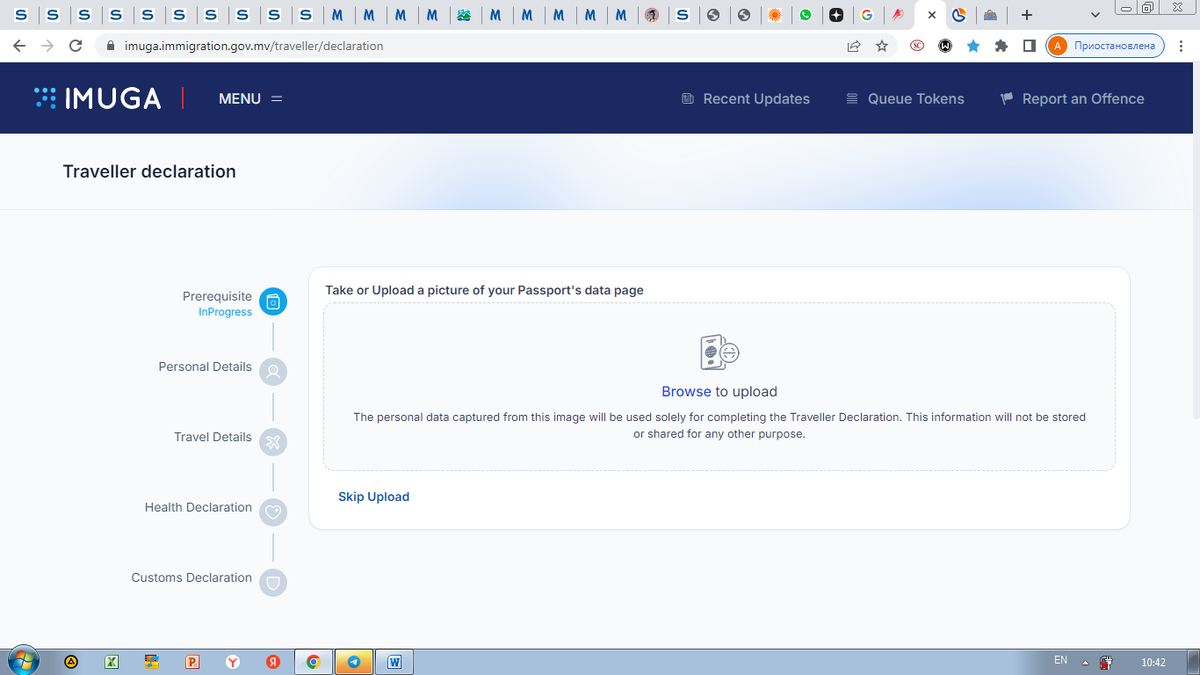The image size is (1200, 675).
Task: Open the MENU hamburger
Action: tap(251, 99)
